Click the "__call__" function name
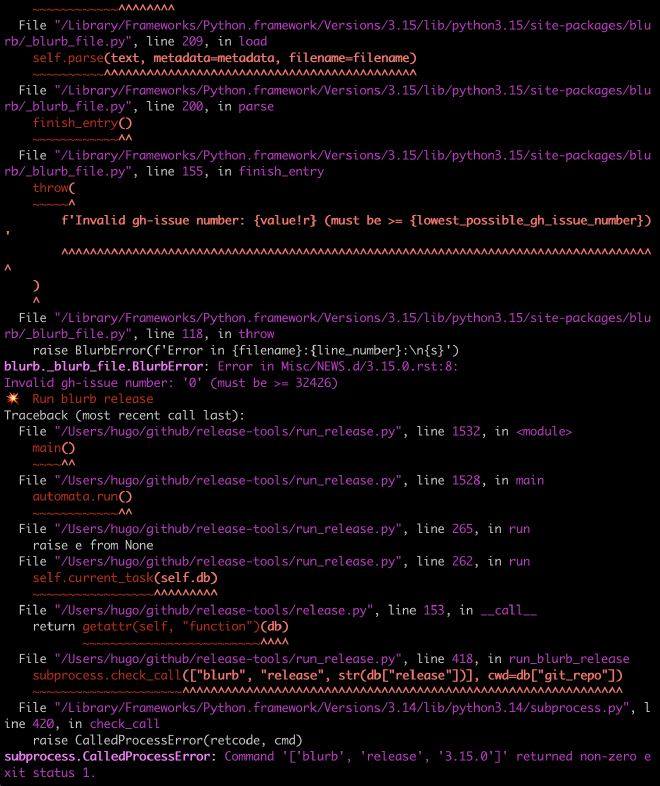Screen dimensions: 660x786 tap(508, 611)
